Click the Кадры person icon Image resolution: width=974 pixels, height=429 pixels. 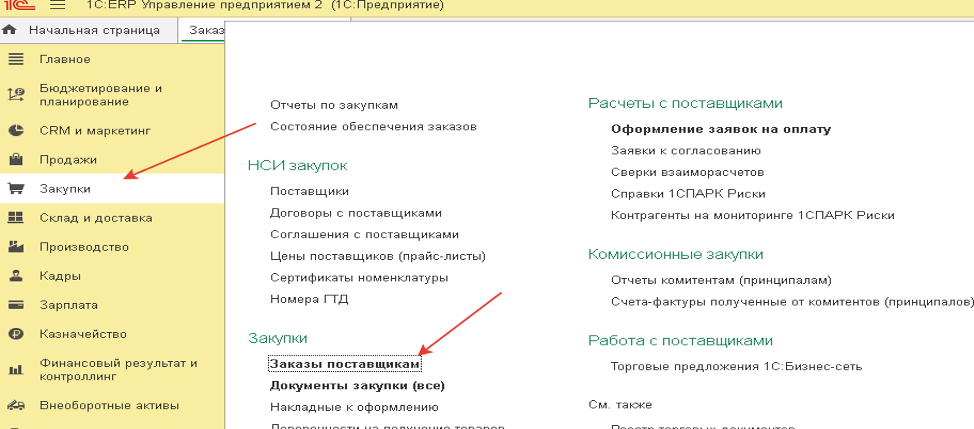click(16, 276)
